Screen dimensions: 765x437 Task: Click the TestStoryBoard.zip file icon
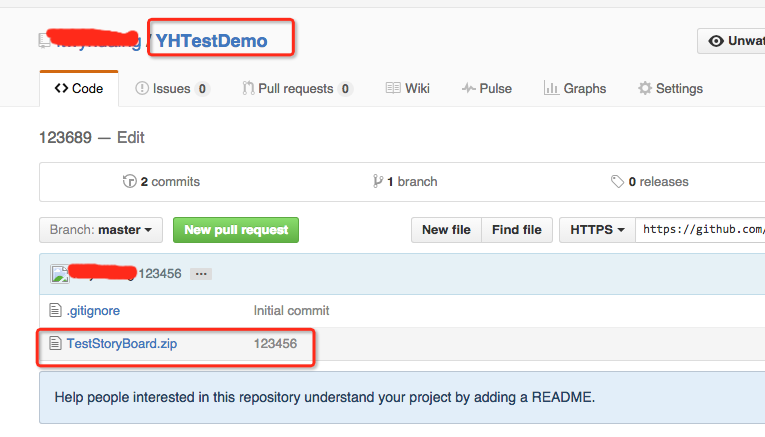tap(55, 343)
